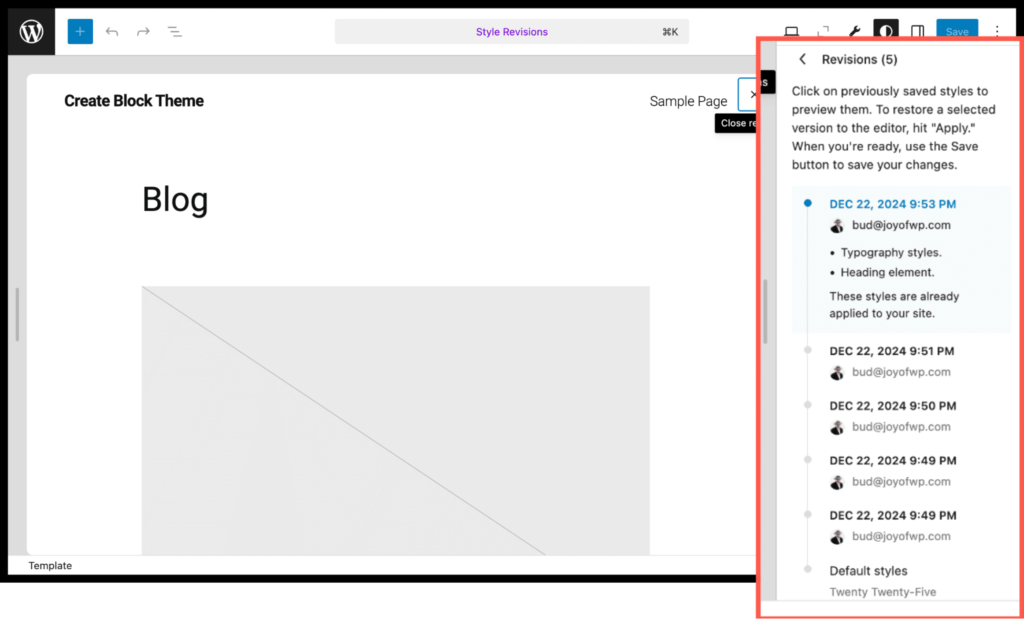The image size is (1024, 619).
Task: Open the three-dot Options menu
Action: tap(997, 31)
